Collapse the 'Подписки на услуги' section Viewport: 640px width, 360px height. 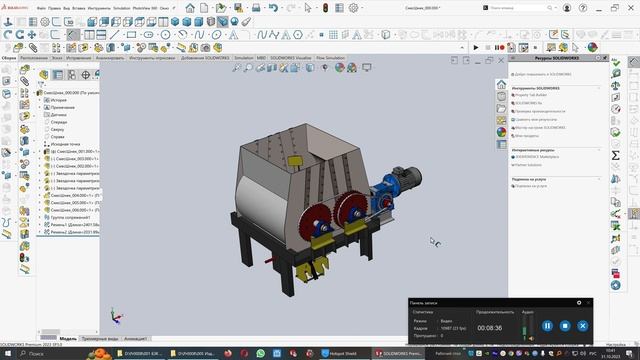[x=599, y=179]
